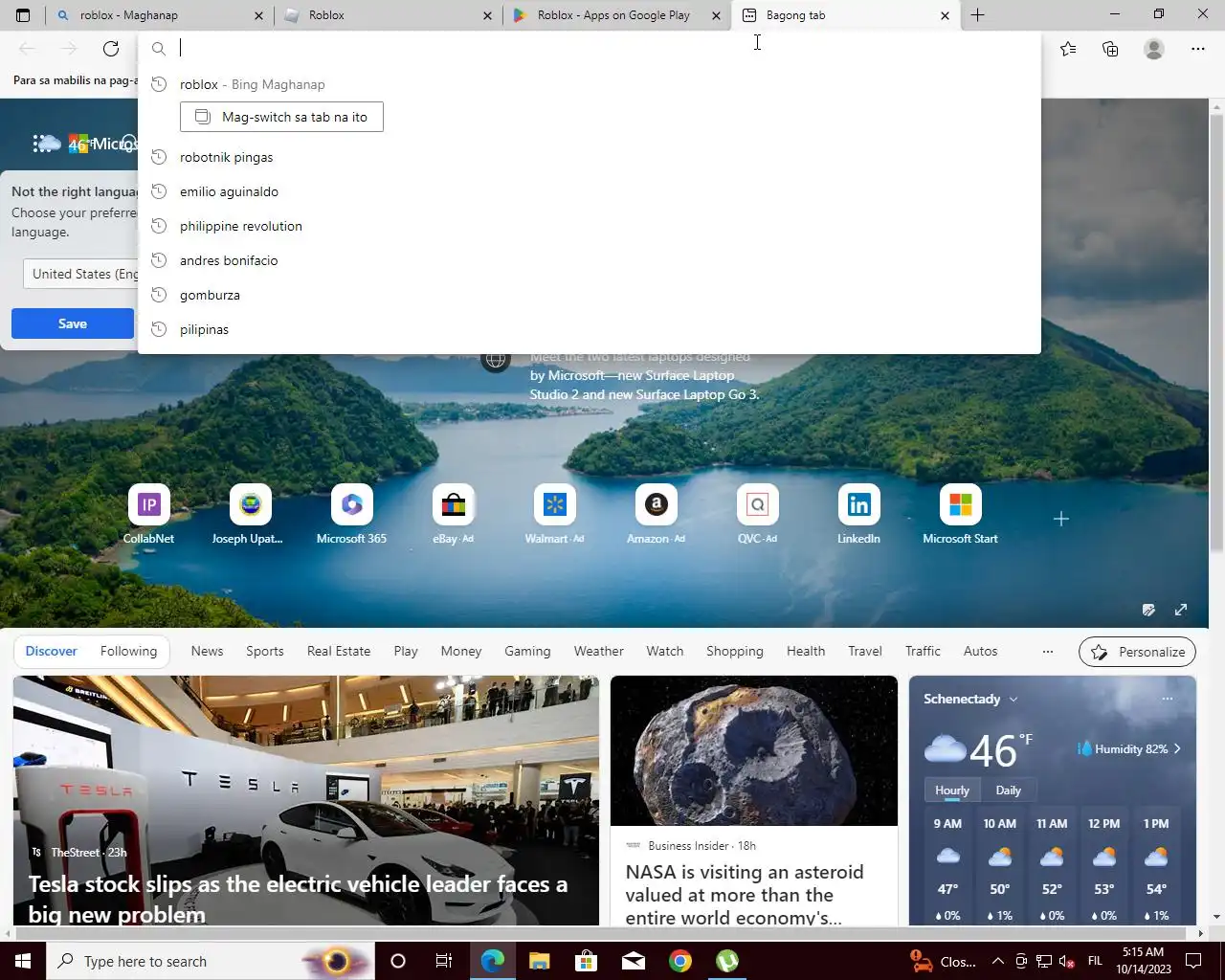
Task: Open the Shopping category
Action: pos(735,651)
